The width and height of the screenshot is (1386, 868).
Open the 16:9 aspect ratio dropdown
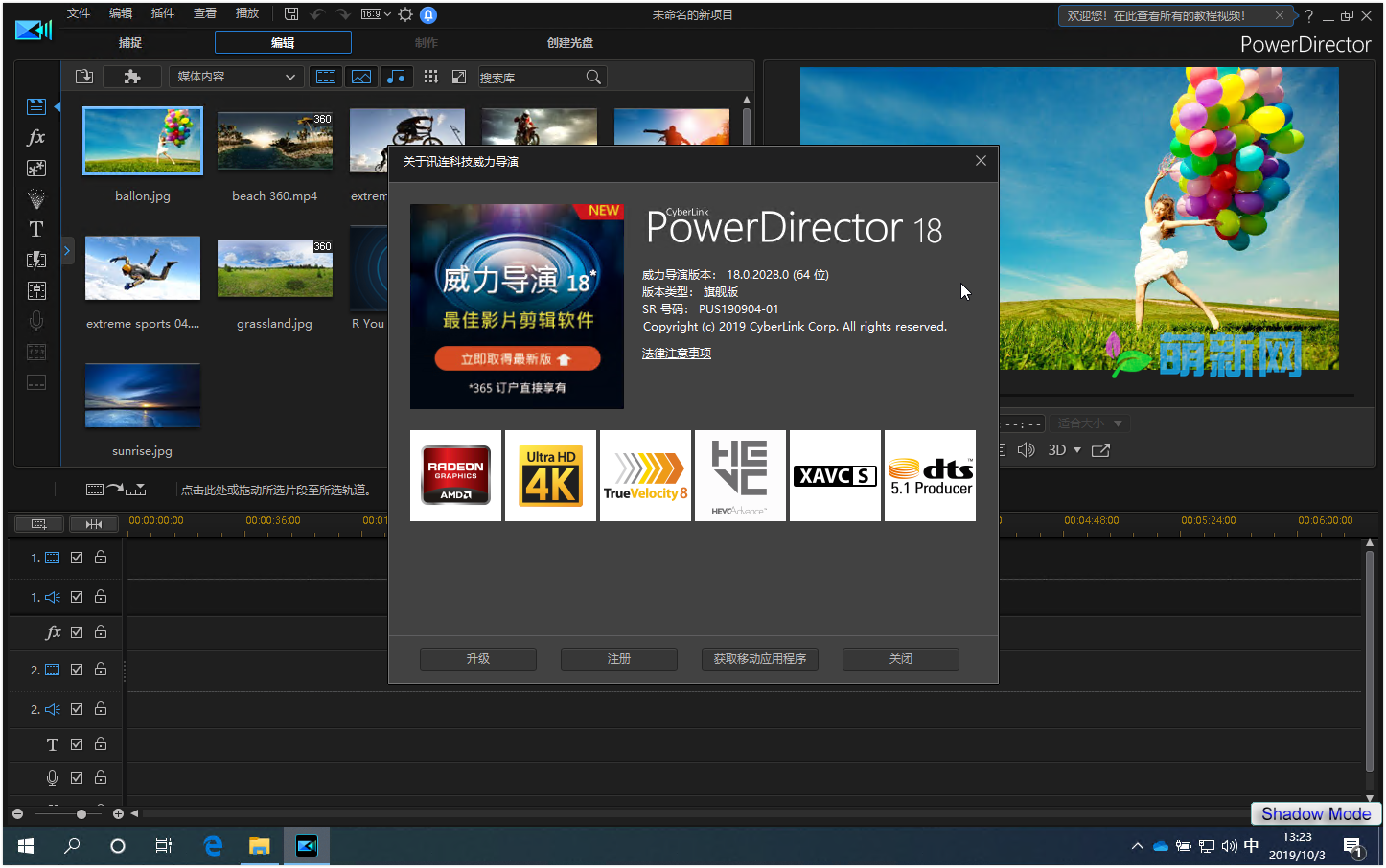[376, 14]
